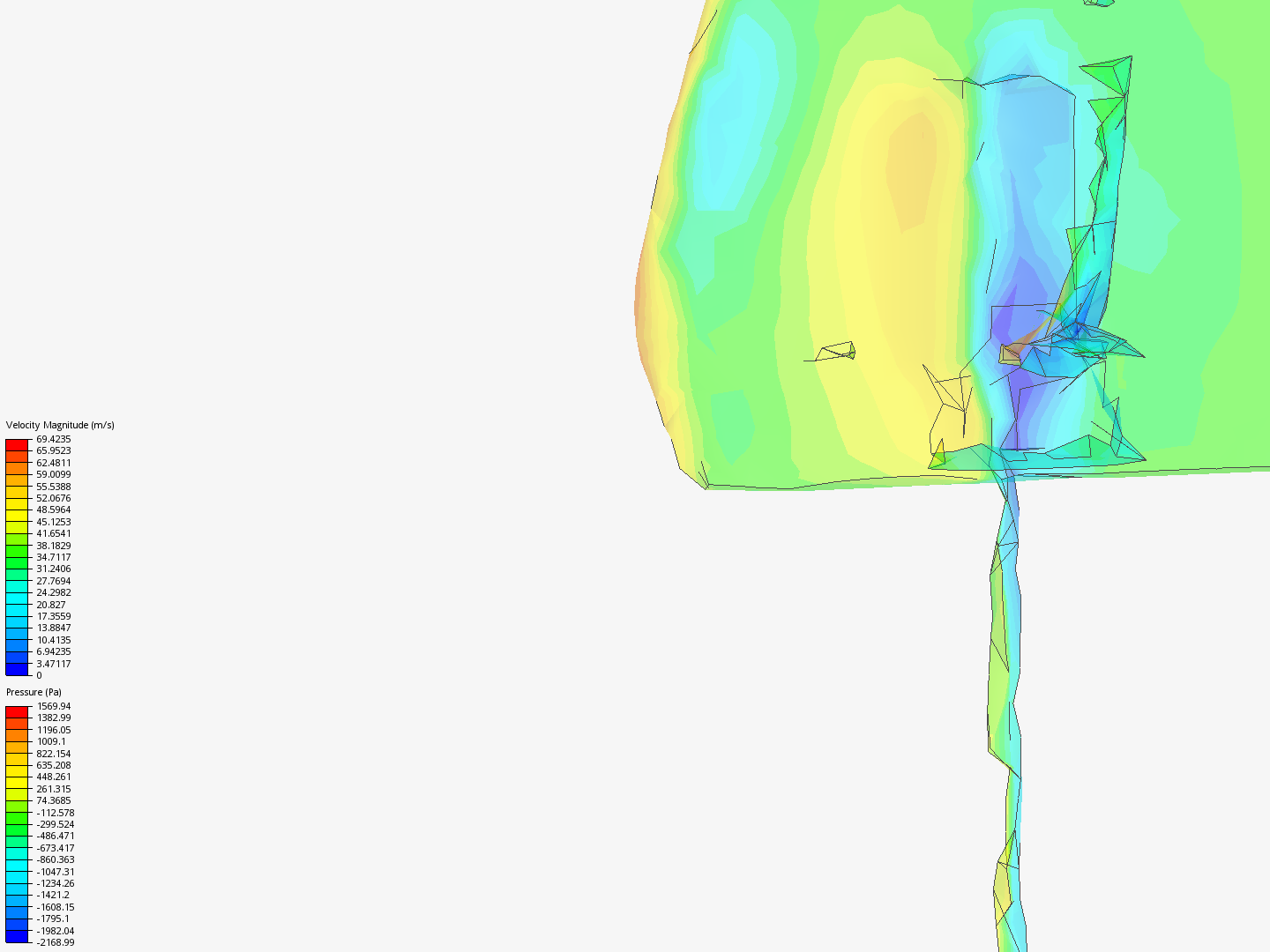Click the Pressure (Pa) legend title
The image size is (1270, 952).
coord(34,692)
